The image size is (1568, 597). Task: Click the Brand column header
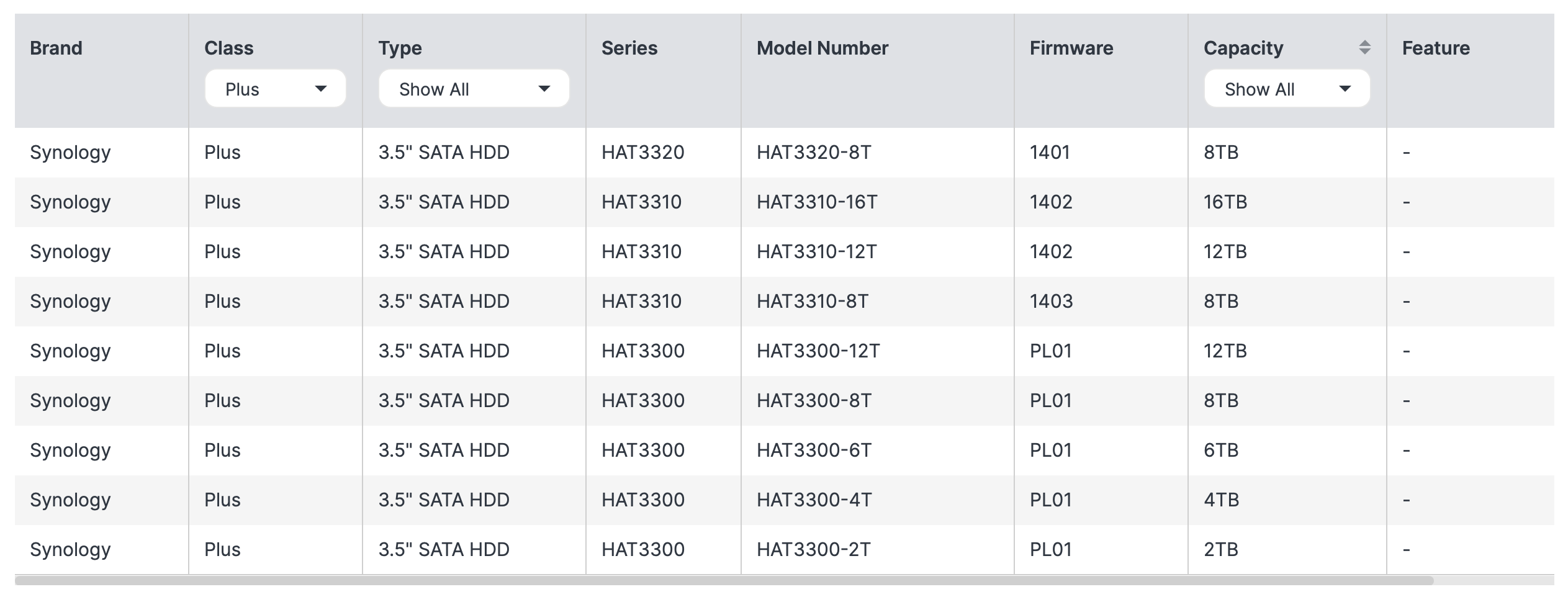coord(56,48)
